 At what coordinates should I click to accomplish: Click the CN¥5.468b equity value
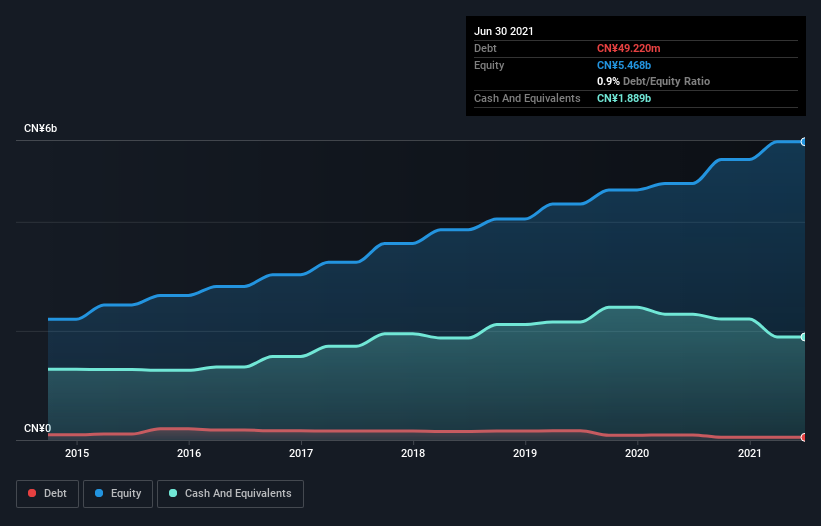(x=624, y=65)
